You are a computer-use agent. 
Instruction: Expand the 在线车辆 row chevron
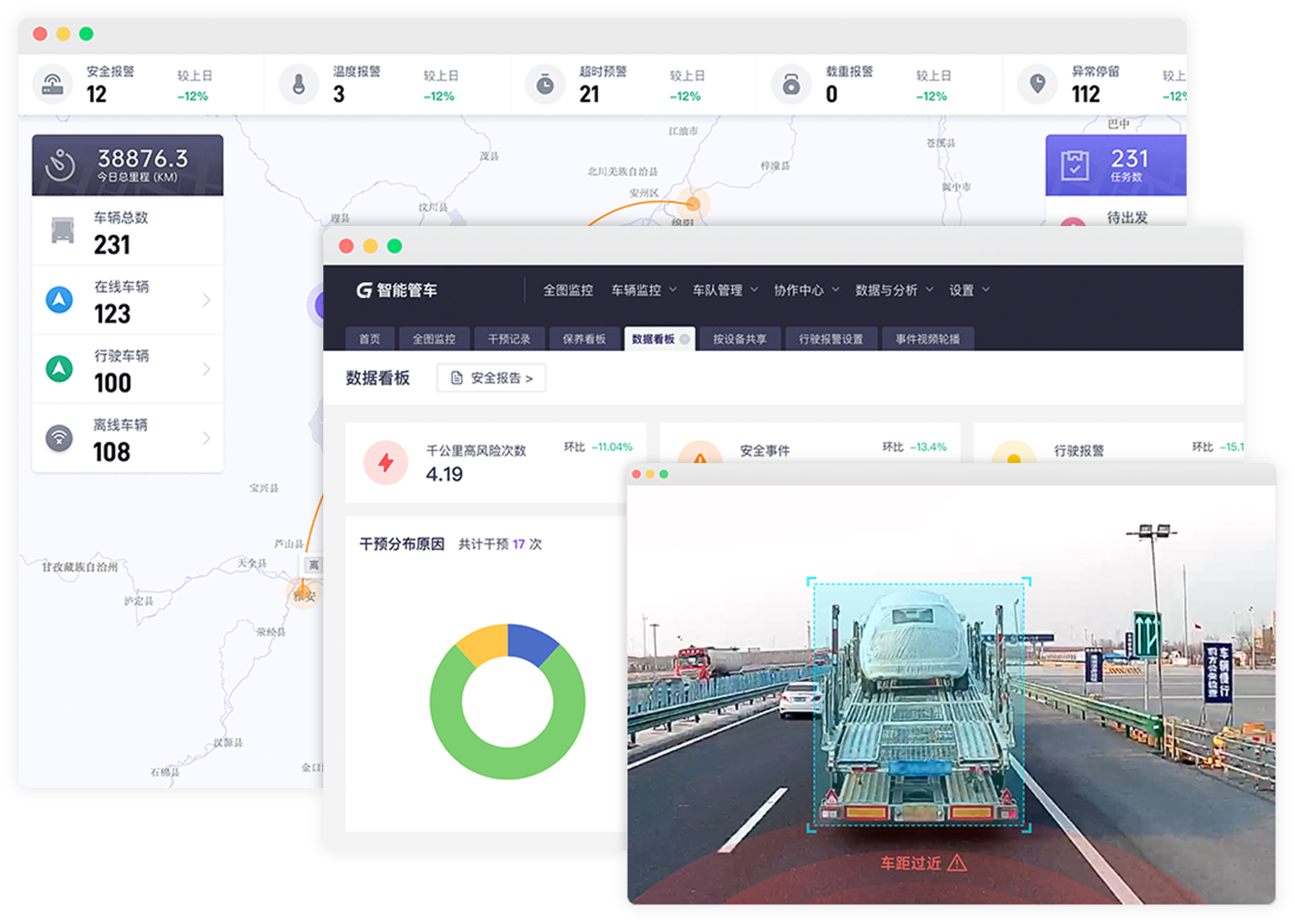(x=206, y=300)
